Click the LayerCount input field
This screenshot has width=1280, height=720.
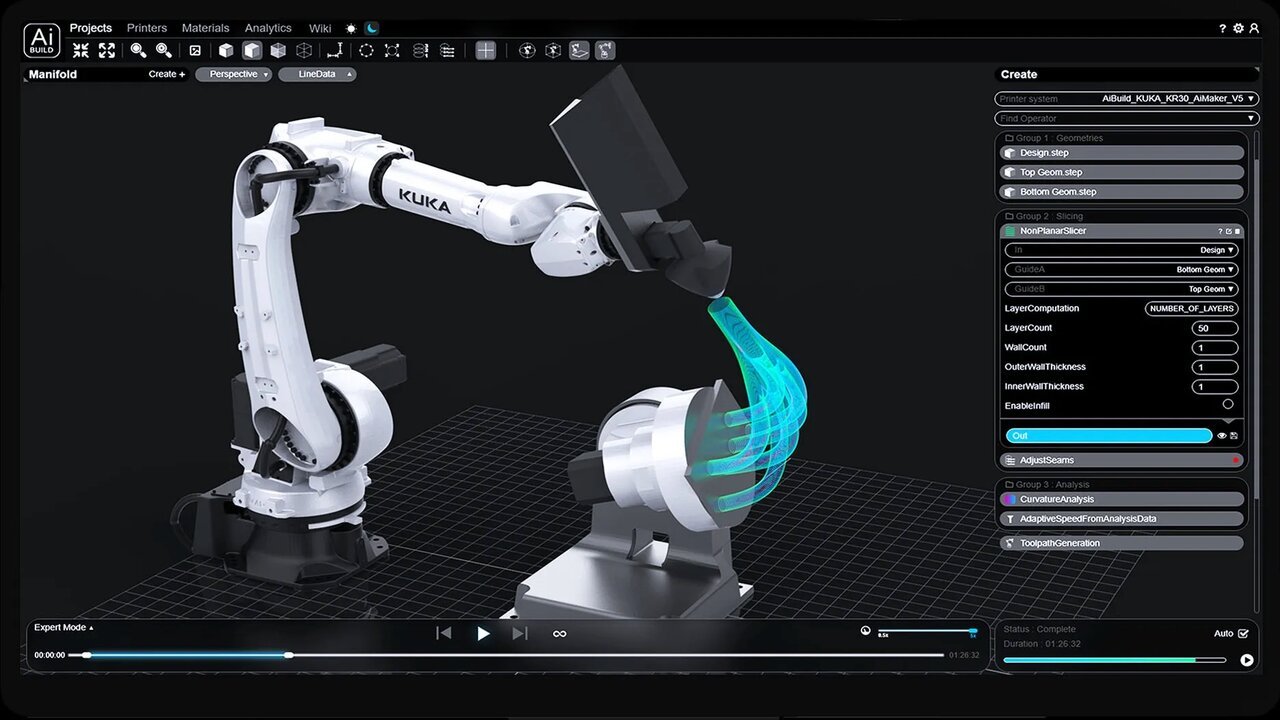point(1214,328)
